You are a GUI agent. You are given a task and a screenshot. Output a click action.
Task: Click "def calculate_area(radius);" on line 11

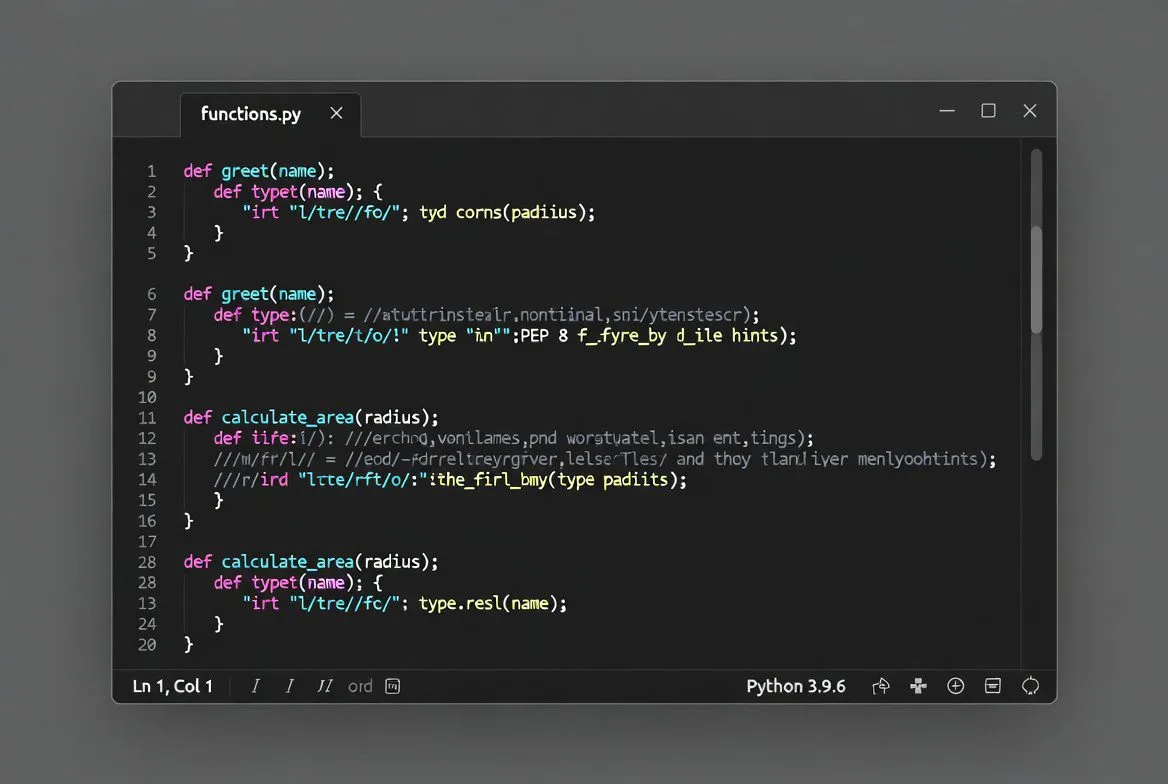tap(311, 418)
